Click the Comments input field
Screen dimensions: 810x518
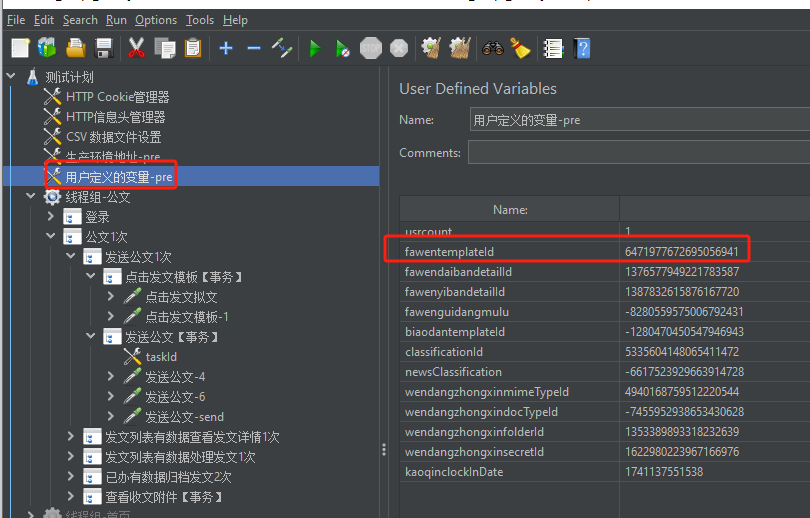(x=639, y=153)
